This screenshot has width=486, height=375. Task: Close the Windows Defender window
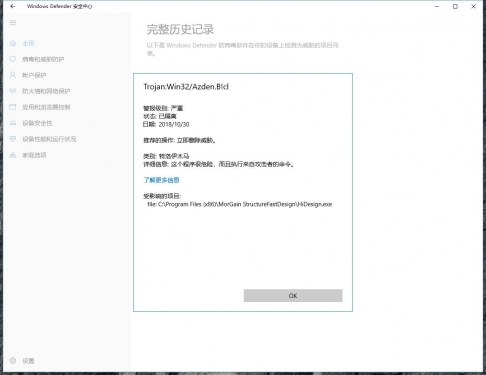(473, 6)
